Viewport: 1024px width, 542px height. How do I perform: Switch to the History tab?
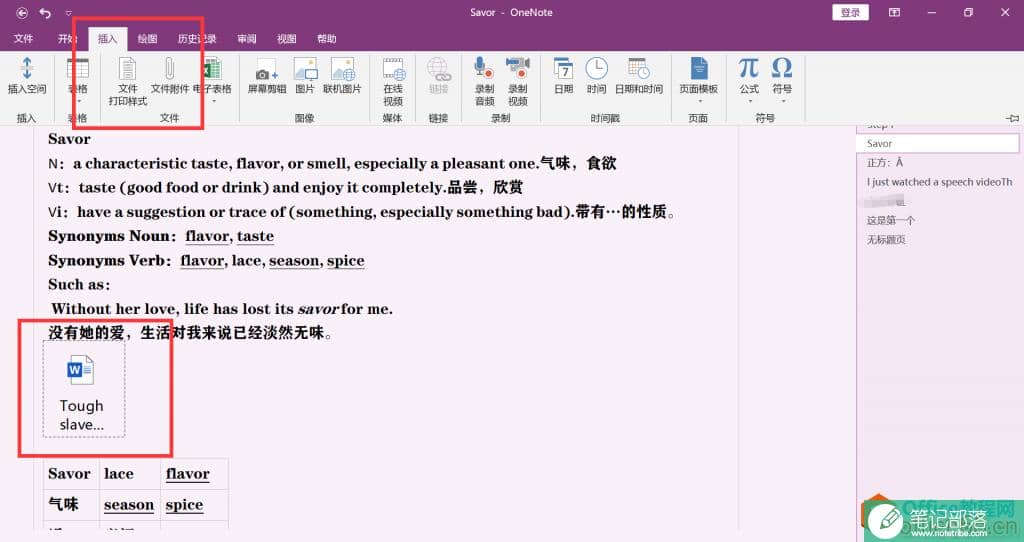[x=197, y=39]
